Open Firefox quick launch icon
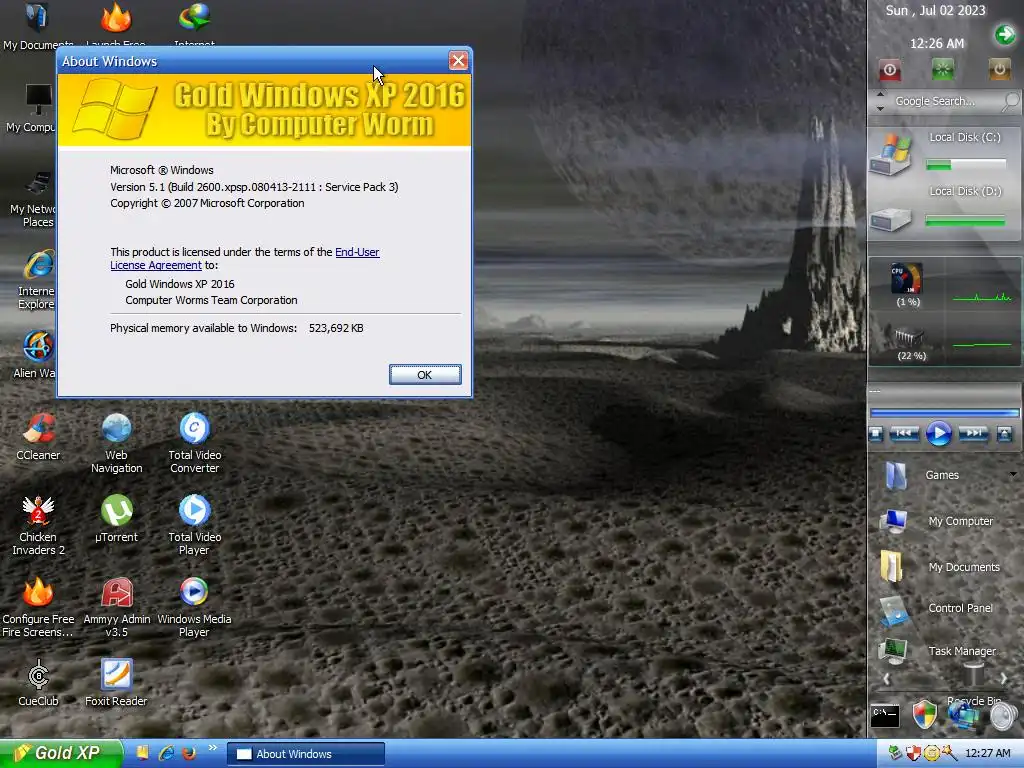 coord(189,753)
